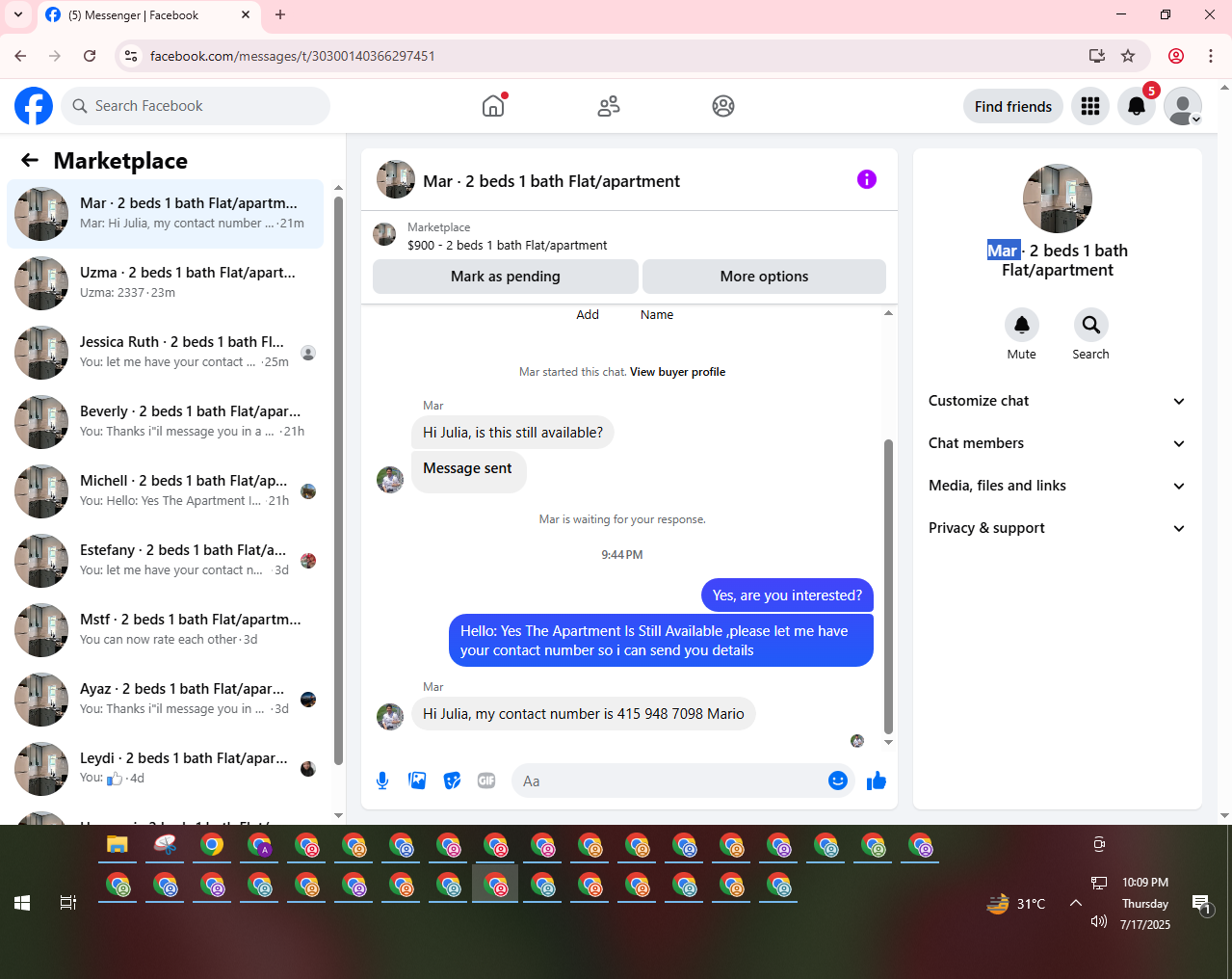
Task: Open the account profile picture menu
Action: [1183, 106]
